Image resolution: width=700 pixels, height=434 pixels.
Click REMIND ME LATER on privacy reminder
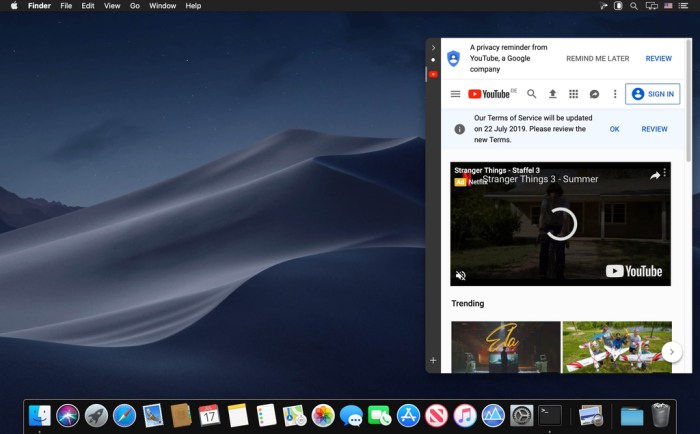pyautogui.click(x=597, y=59)
